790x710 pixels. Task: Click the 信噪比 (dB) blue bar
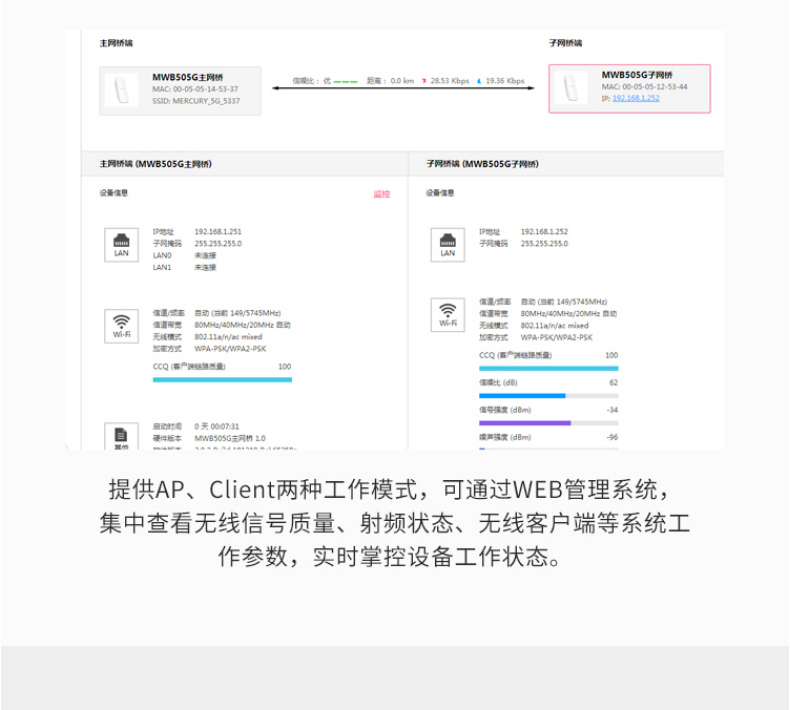522,396
